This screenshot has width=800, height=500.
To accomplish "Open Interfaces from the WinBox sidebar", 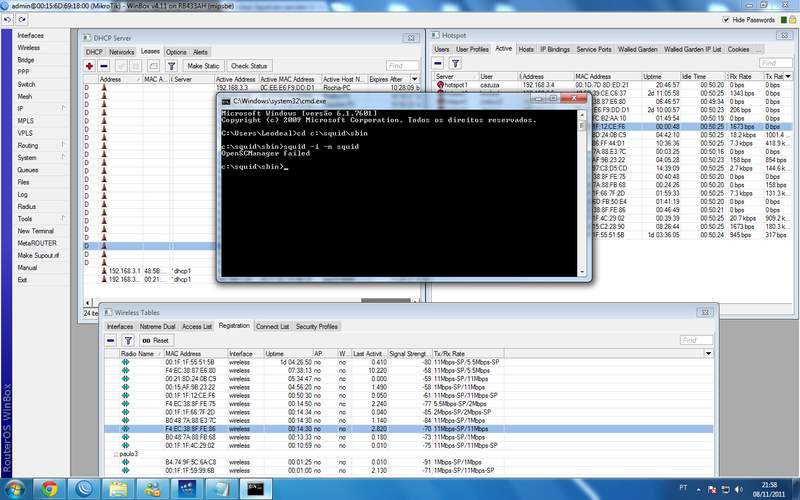I will [x=31, y=35].
